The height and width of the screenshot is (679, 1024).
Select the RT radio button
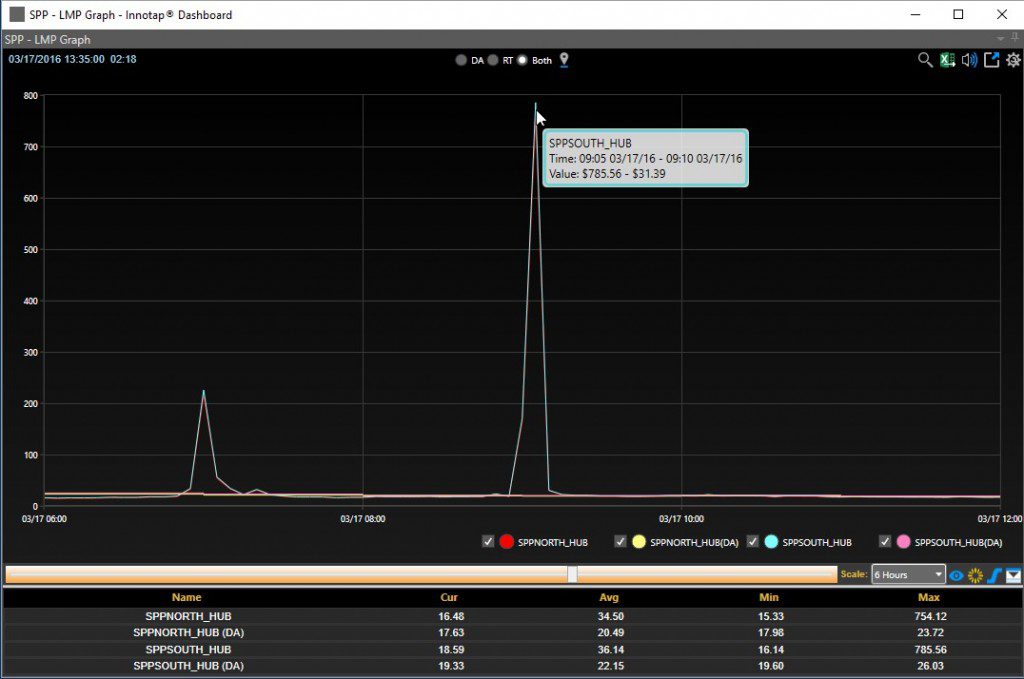493,60
